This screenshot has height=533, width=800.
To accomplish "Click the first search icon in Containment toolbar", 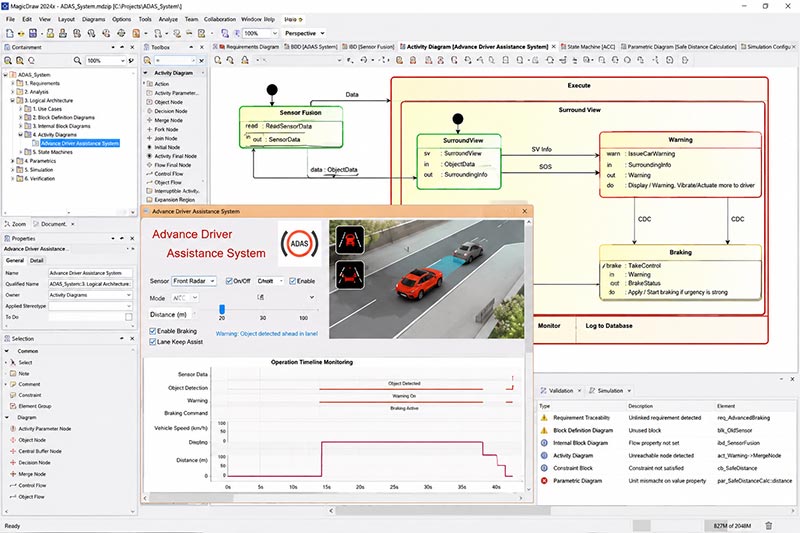I will [x=8, y=60].
